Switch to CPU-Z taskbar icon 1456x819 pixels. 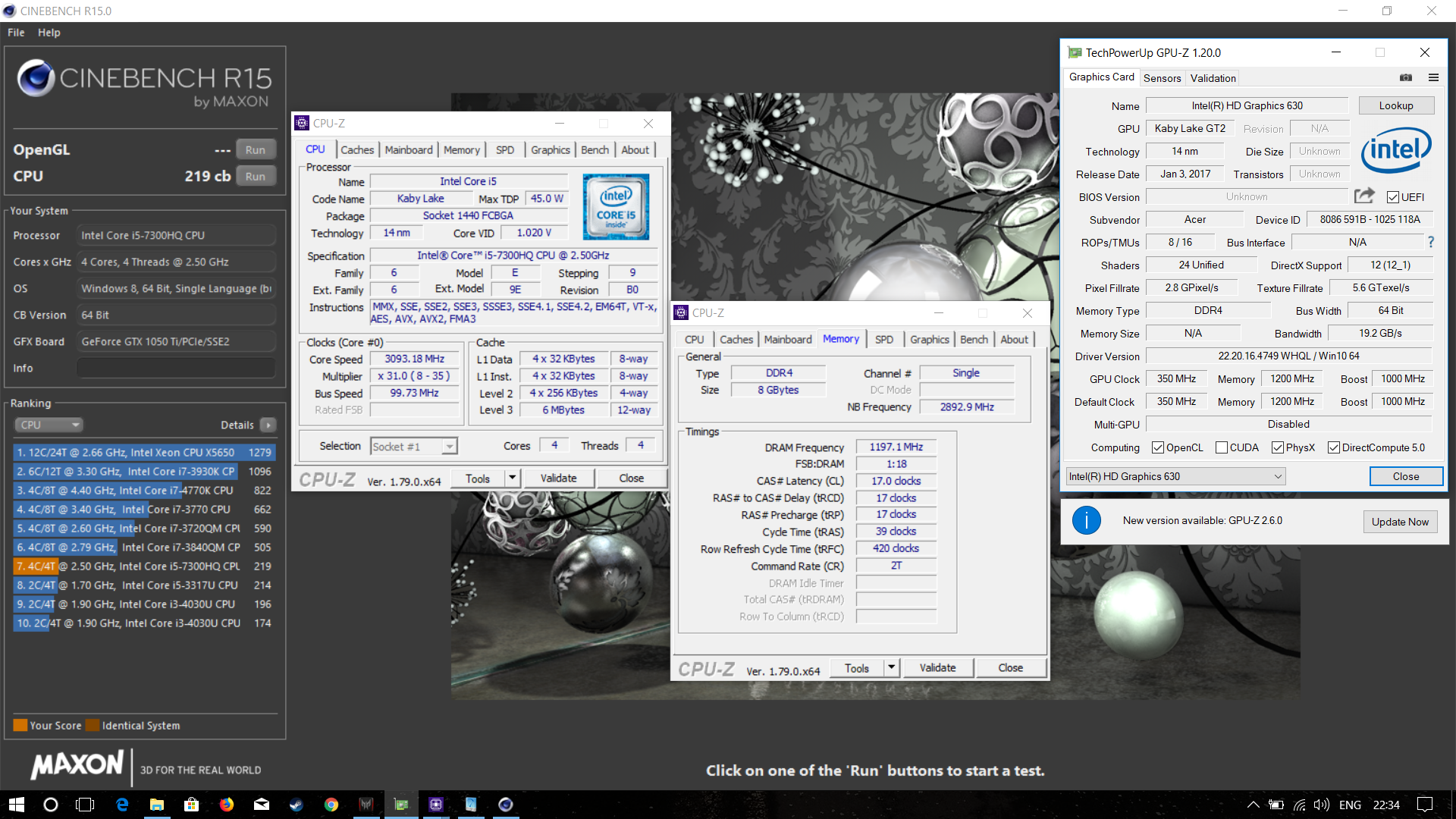[x=436, y=805]
